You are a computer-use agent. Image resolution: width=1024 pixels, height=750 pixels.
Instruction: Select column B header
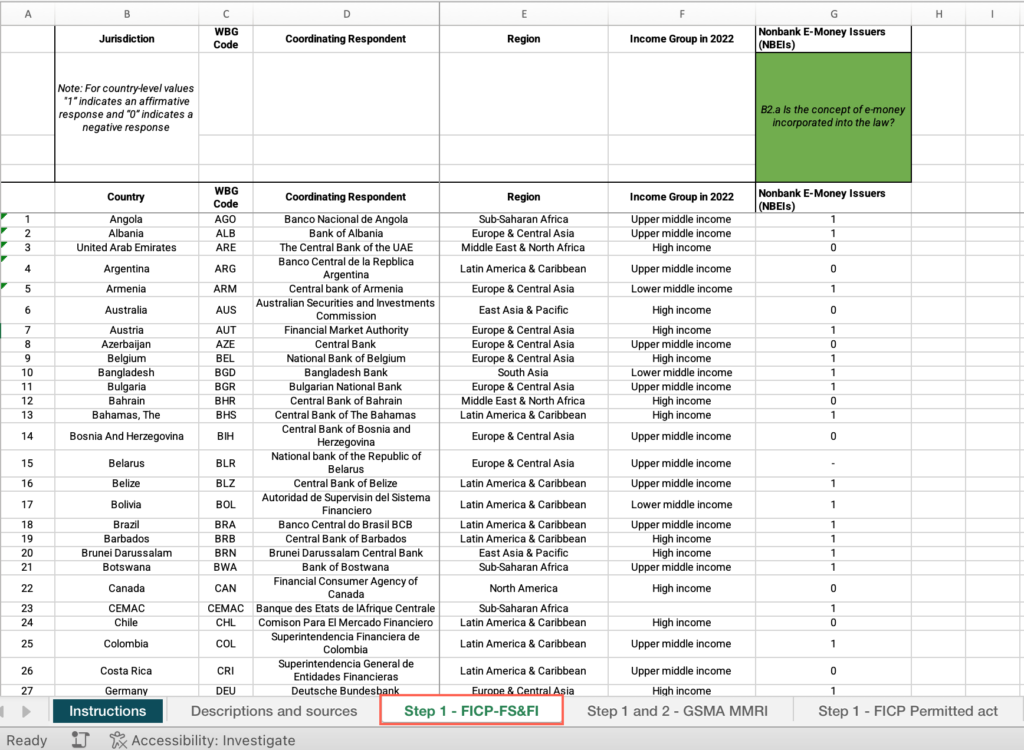pyautogui.click(x=127, y=14)
